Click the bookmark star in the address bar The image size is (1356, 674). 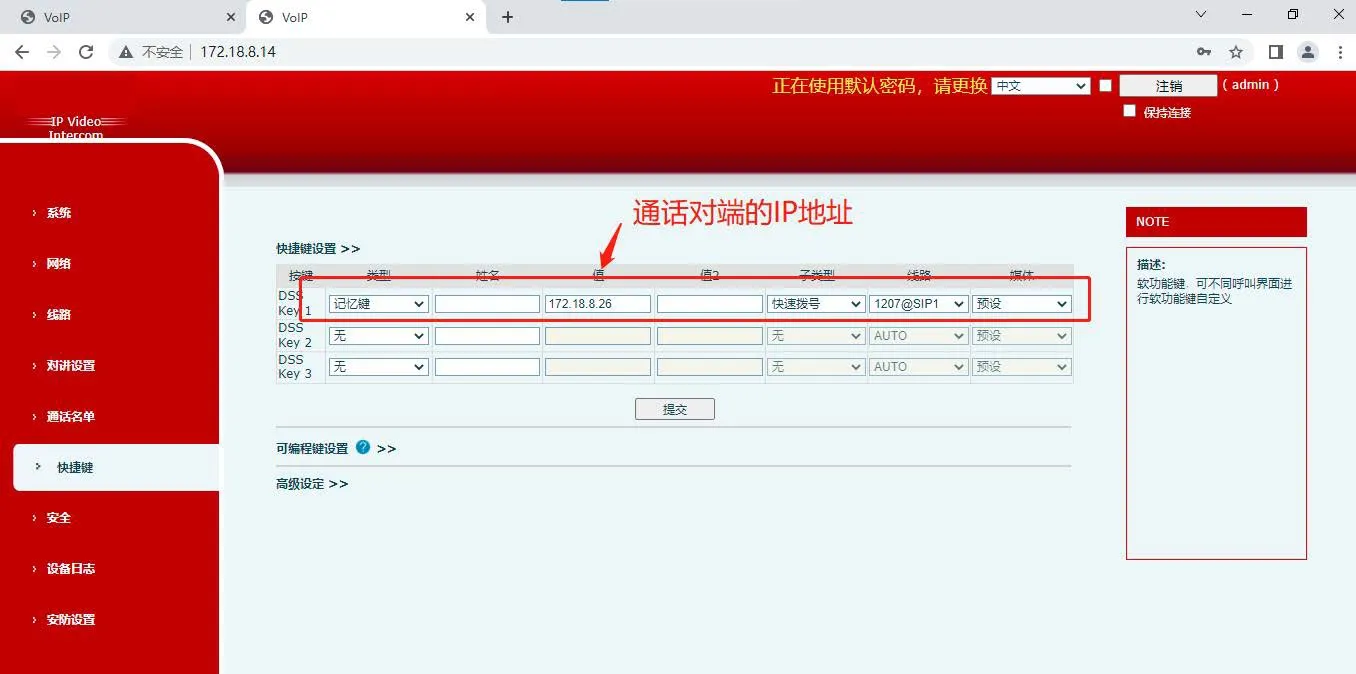1235,50
